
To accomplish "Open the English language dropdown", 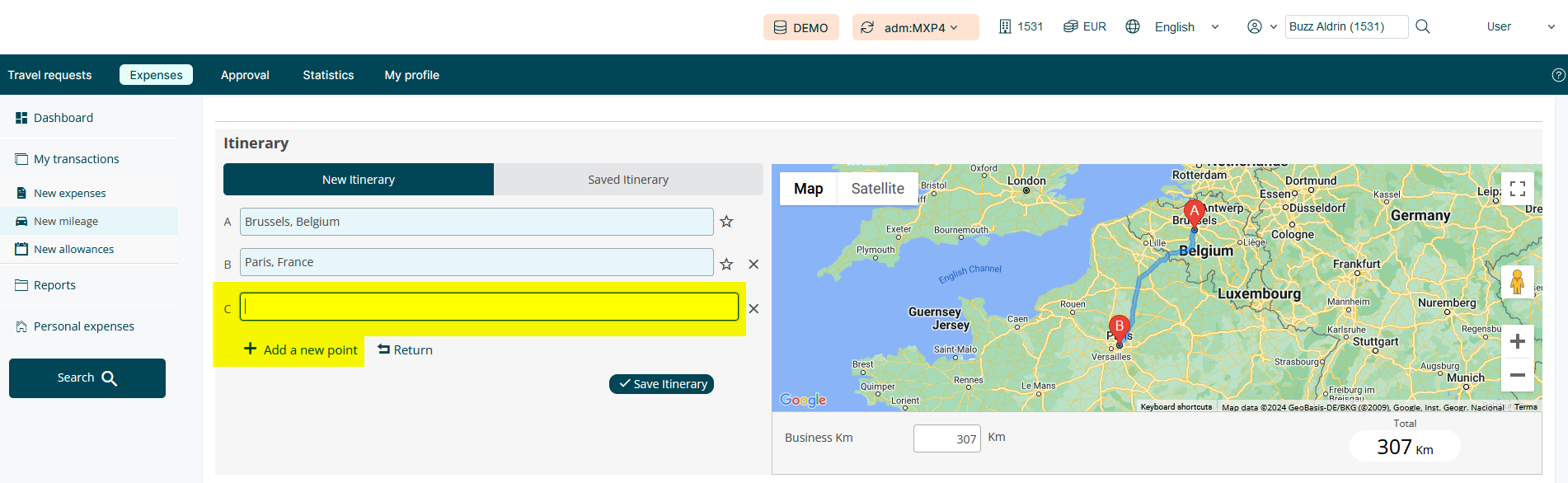I will click(x=1185, y=27).
